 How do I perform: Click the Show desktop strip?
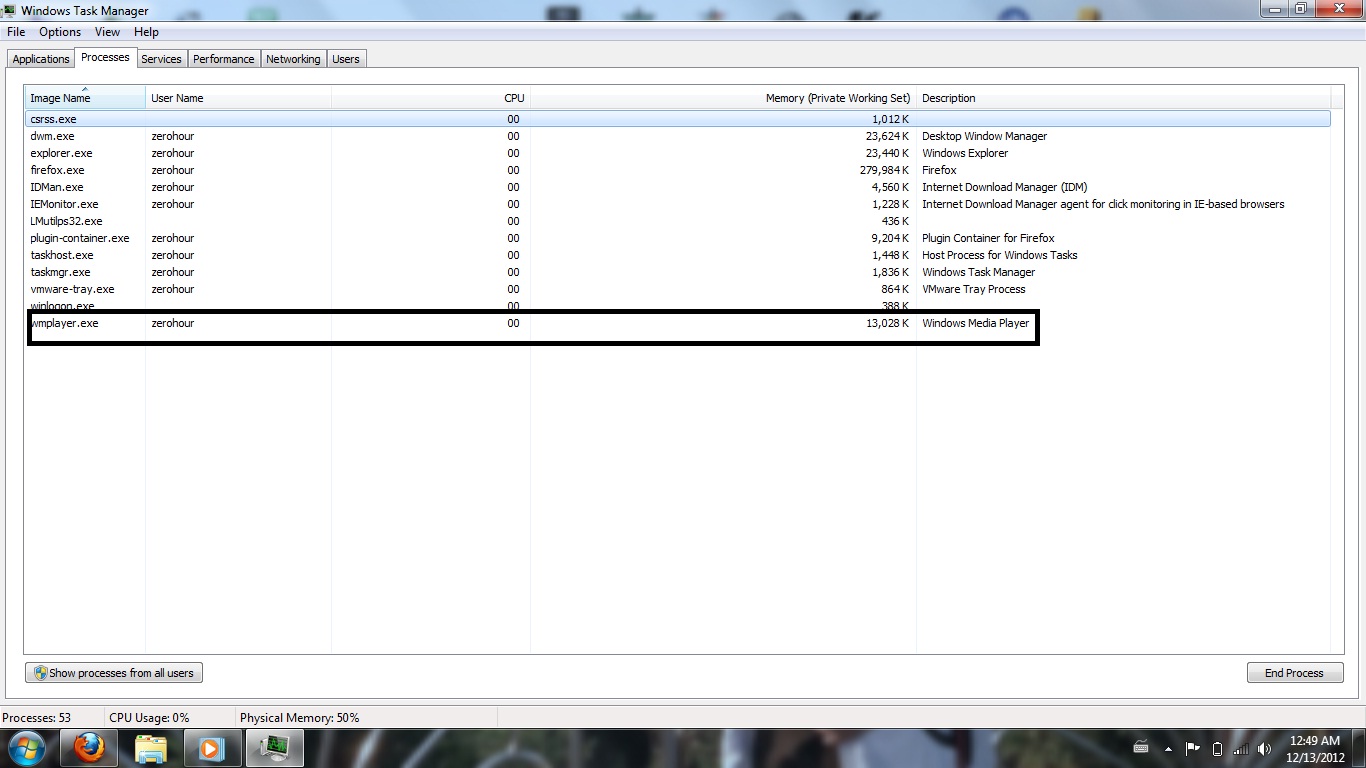point(1359,748)
